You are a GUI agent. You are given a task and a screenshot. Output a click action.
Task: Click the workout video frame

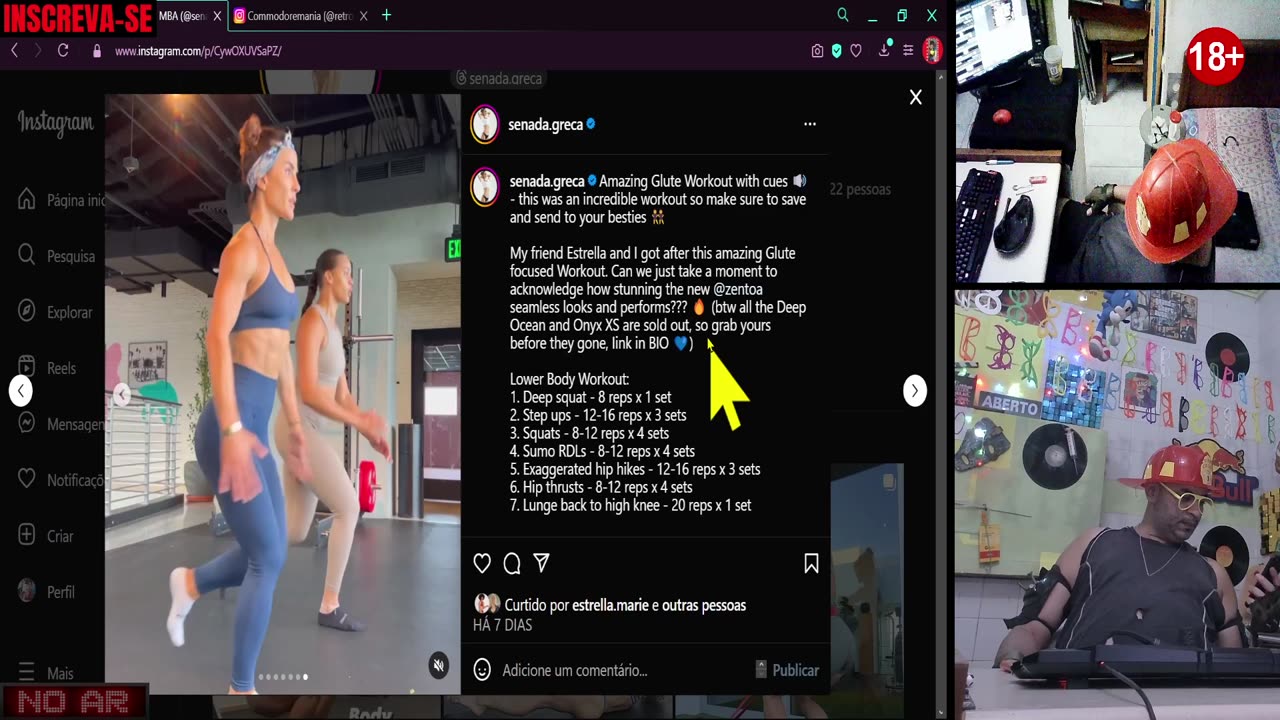click(283, 393)
